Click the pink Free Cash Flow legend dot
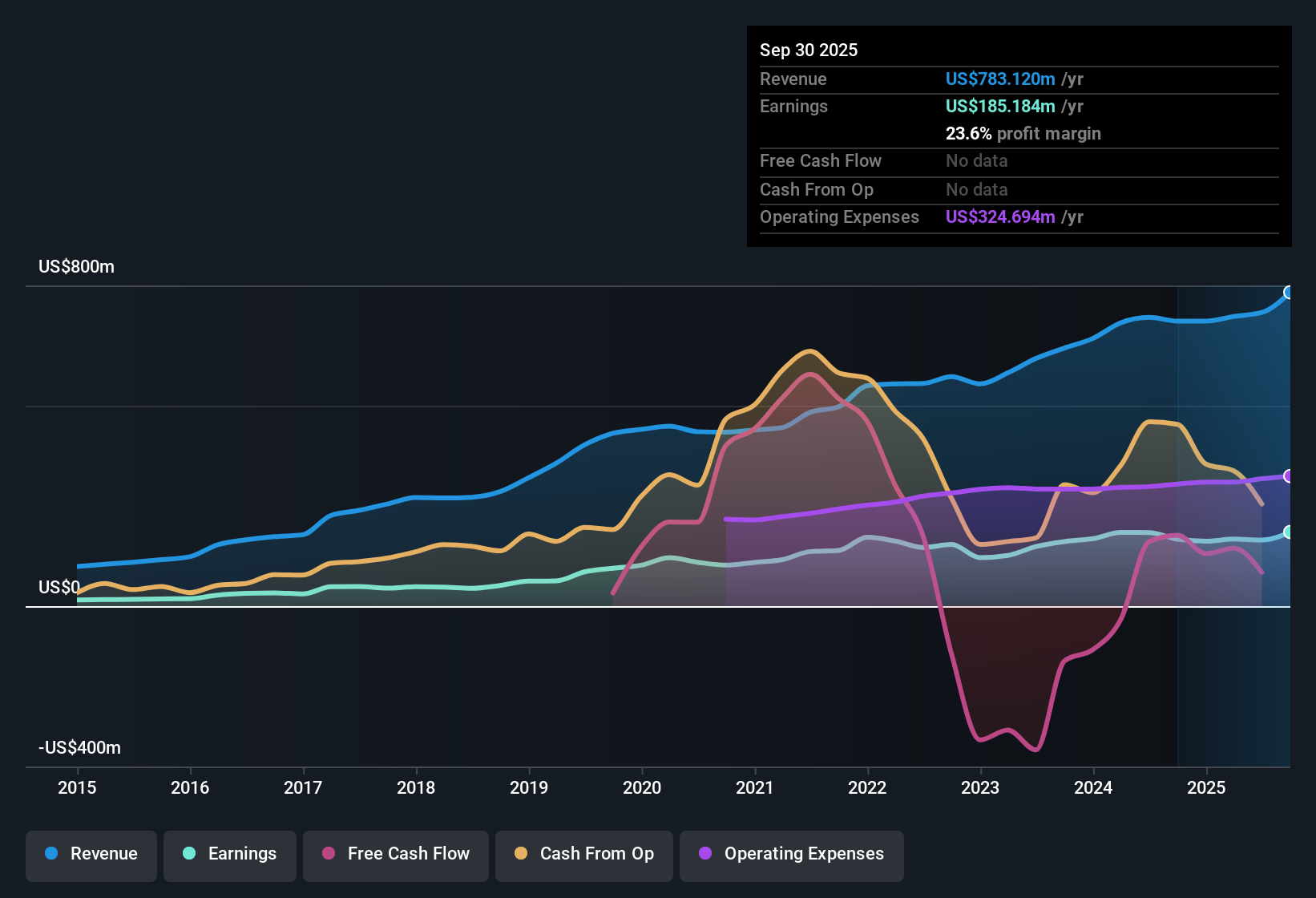The width and height of the screenshot is (1316, 898). [x=329, y=854]
